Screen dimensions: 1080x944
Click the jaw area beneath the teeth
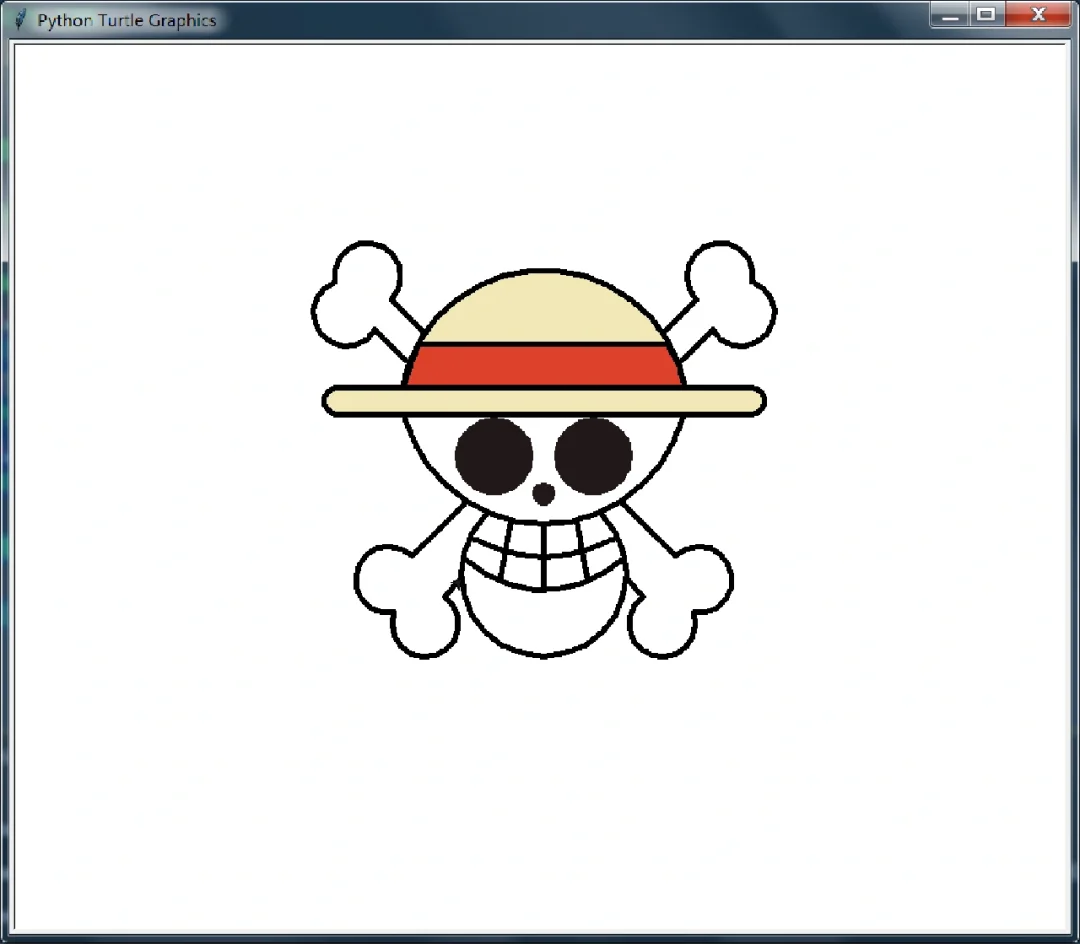[x=545, y=615]
